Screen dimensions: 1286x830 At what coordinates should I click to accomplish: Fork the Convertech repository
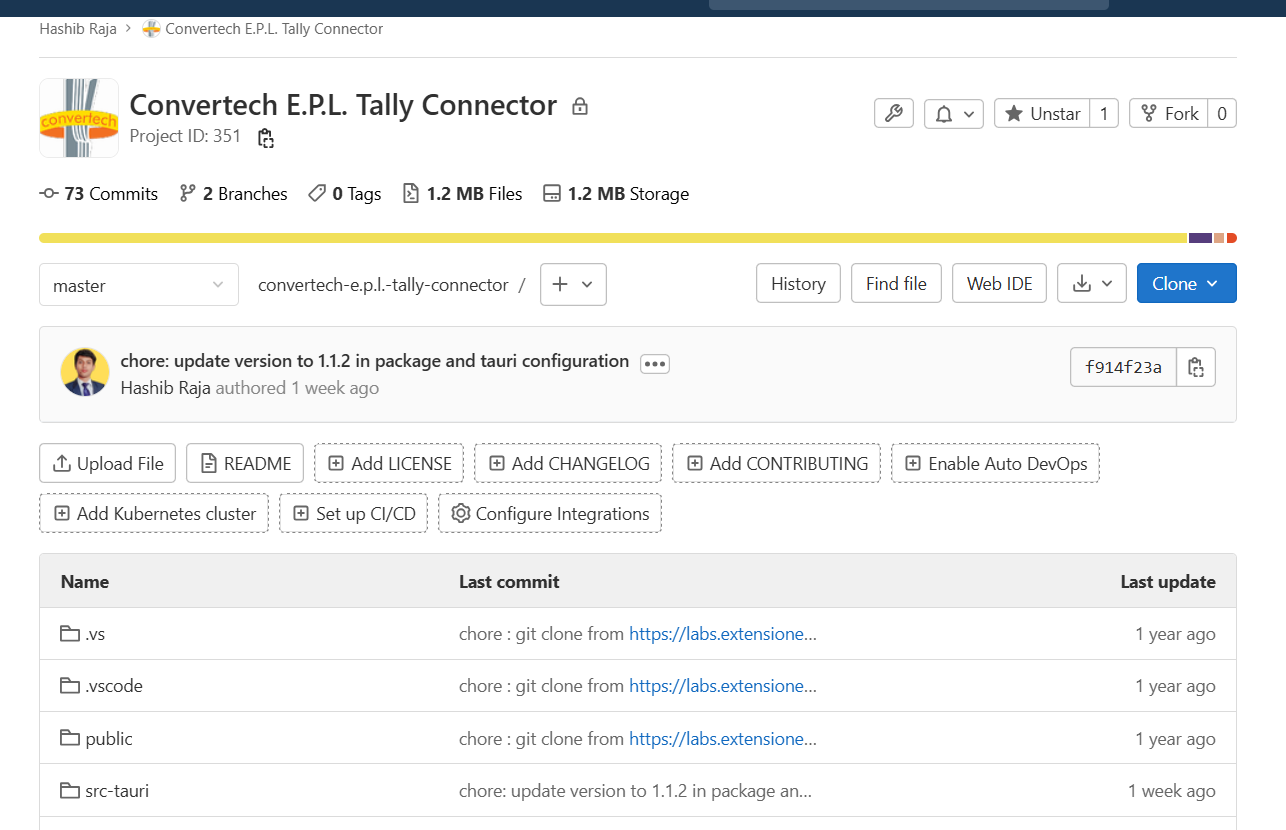[1169, 114]
